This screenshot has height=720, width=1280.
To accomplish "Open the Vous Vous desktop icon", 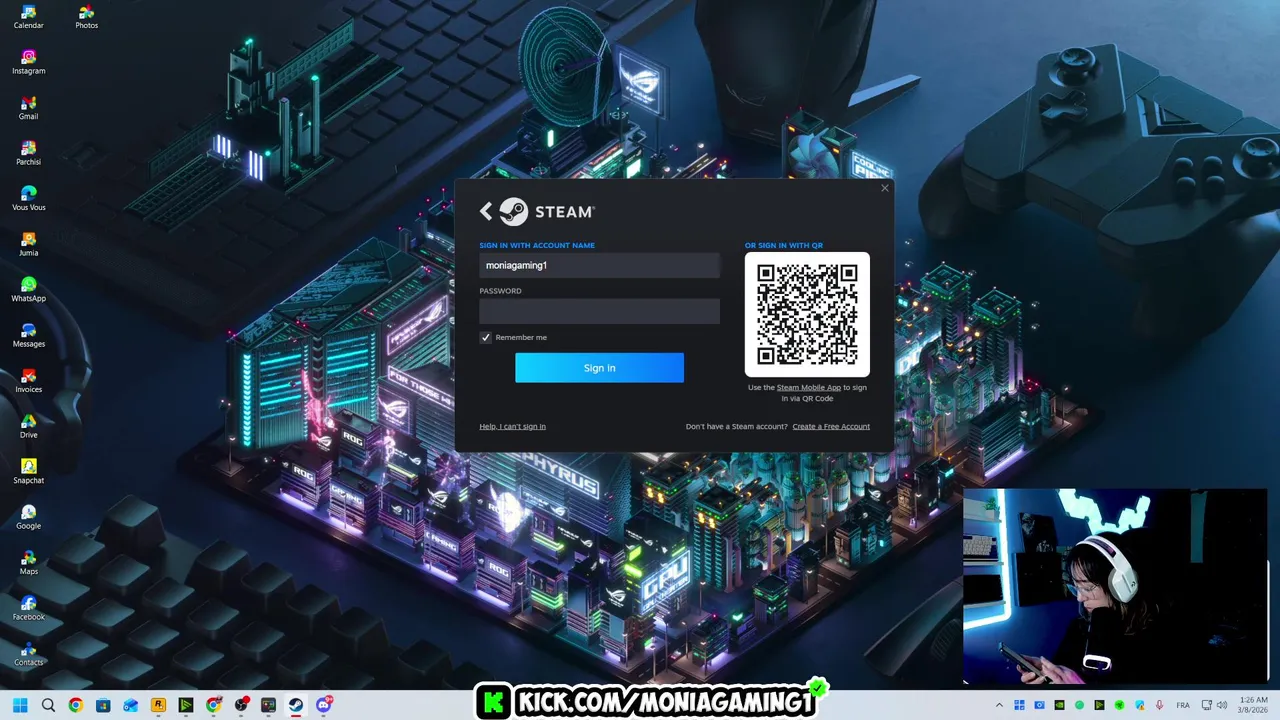I will [28, 198].
